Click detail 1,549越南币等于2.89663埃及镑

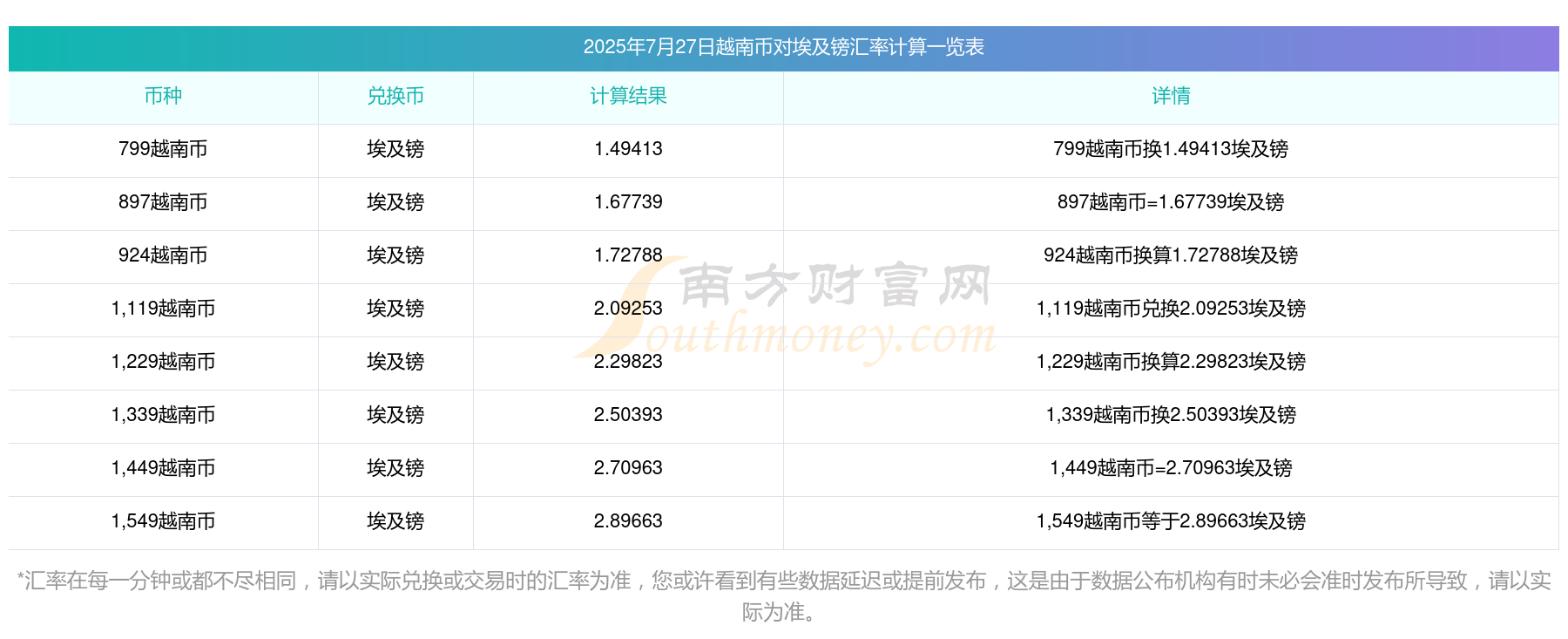coord(1171,521)
